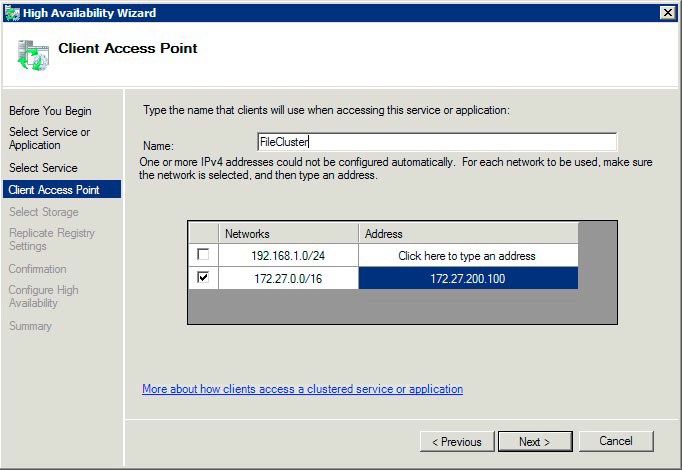Click the Address column header
The image size is (682, 470).
[468, 233]
